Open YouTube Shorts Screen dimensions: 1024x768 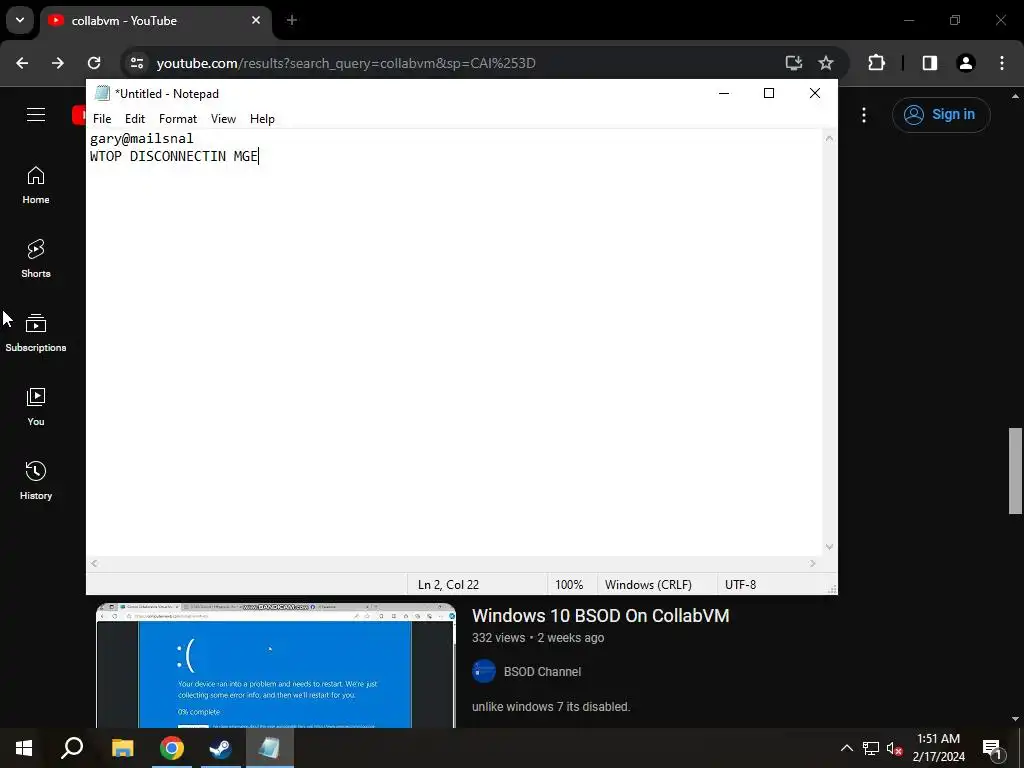pos(36,259)
